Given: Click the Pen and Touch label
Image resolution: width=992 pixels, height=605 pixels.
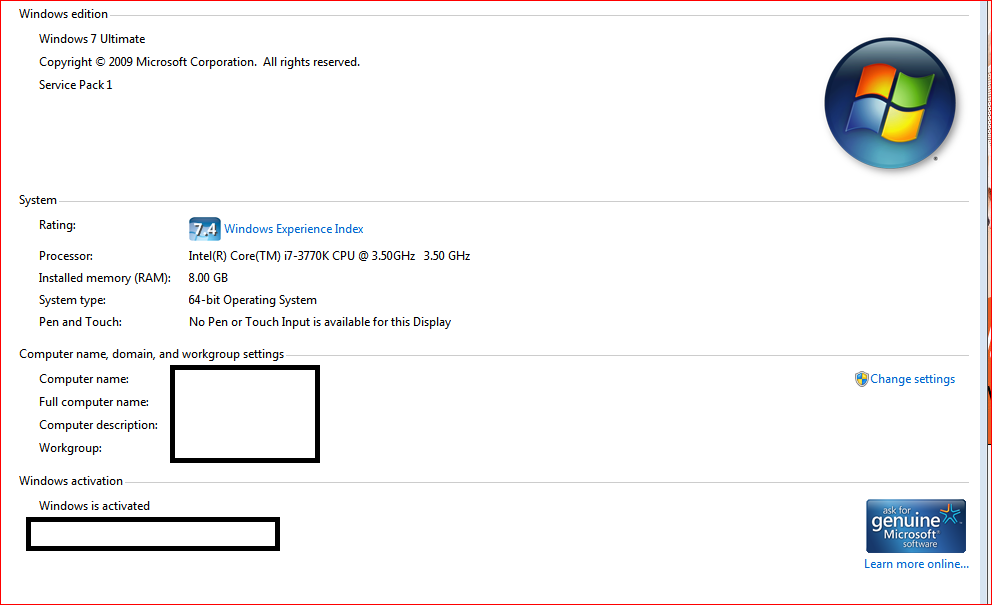Looking at the screenshot, I should tap(80, 322).
